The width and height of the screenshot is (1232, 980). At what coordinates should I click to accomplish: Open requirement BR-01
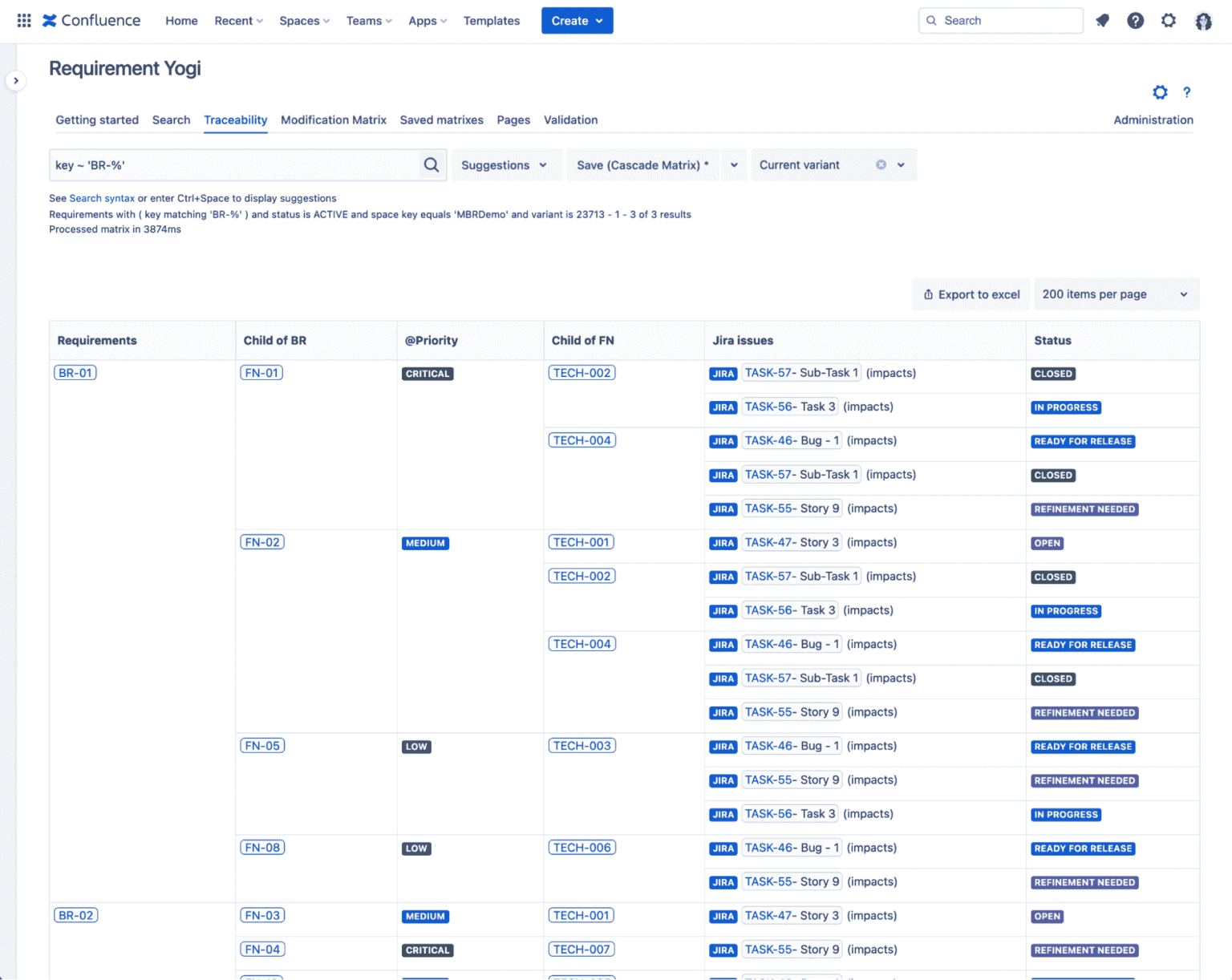[75, 372]
